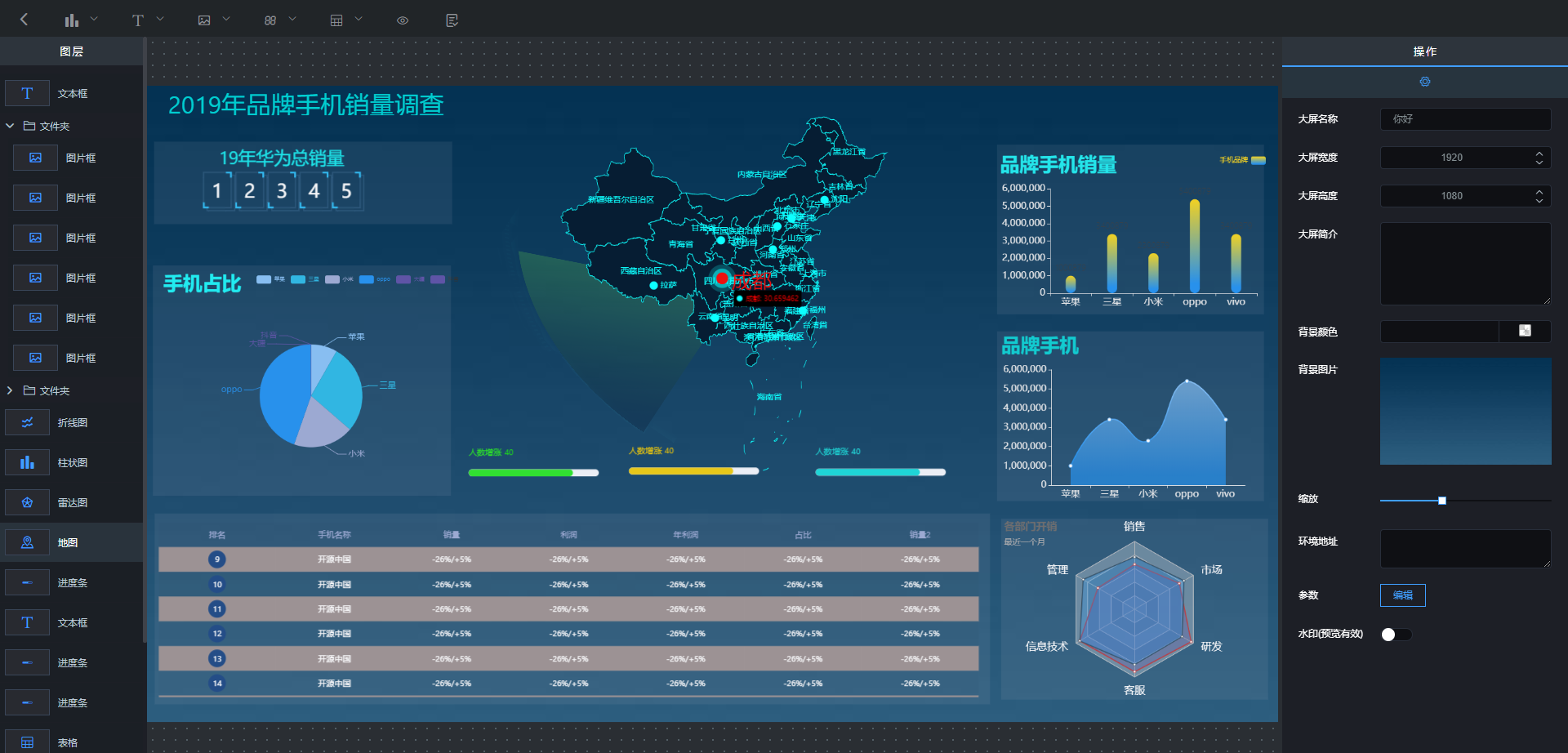Image resolution: width=1568 pixels, height=753 pixels.
Task: Click the settings gear icon in 操作 panel
Action: pyautogui.click(x=1424, y=82)
